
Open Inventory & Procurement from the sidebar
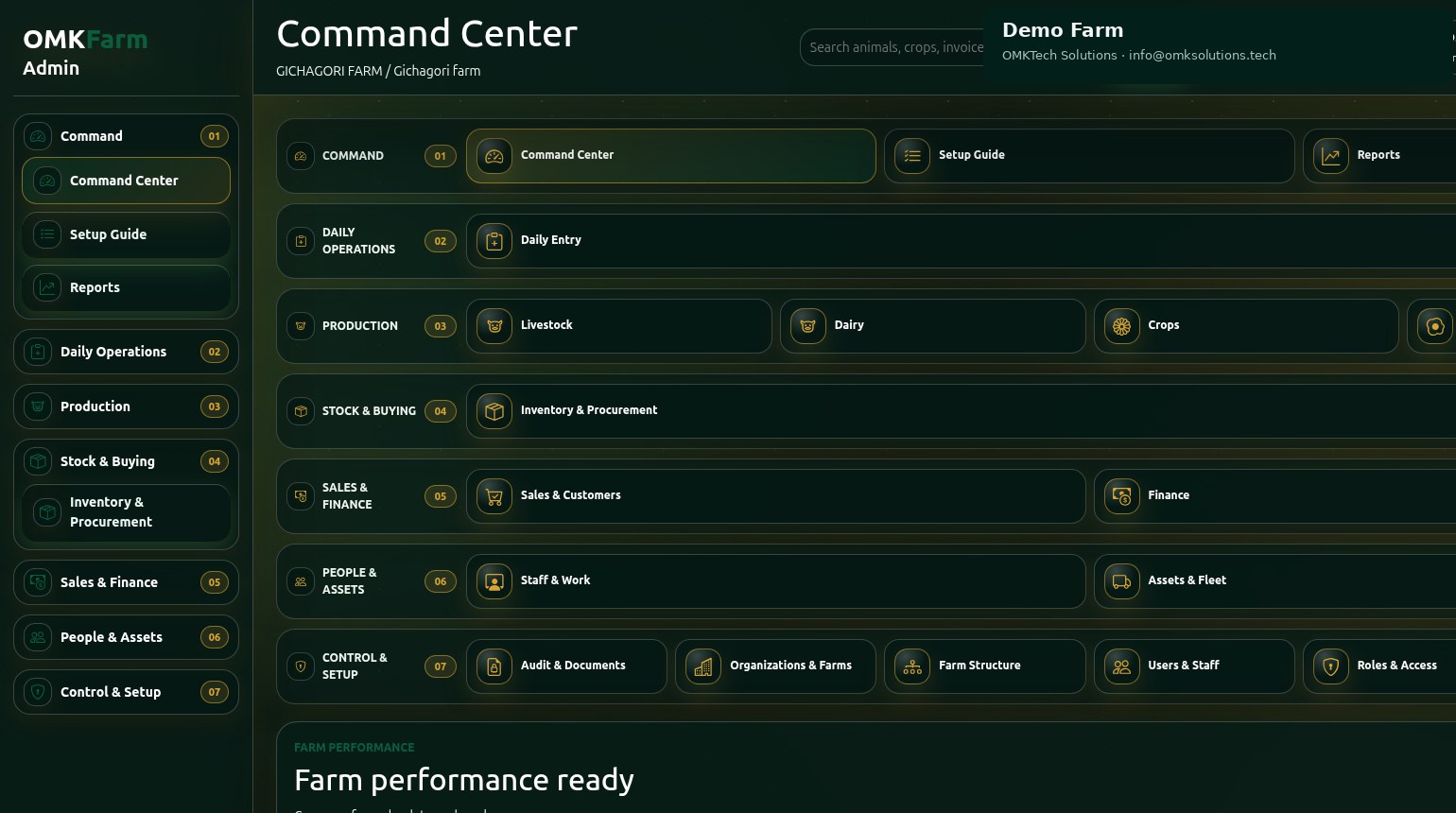tap(126, 512)
